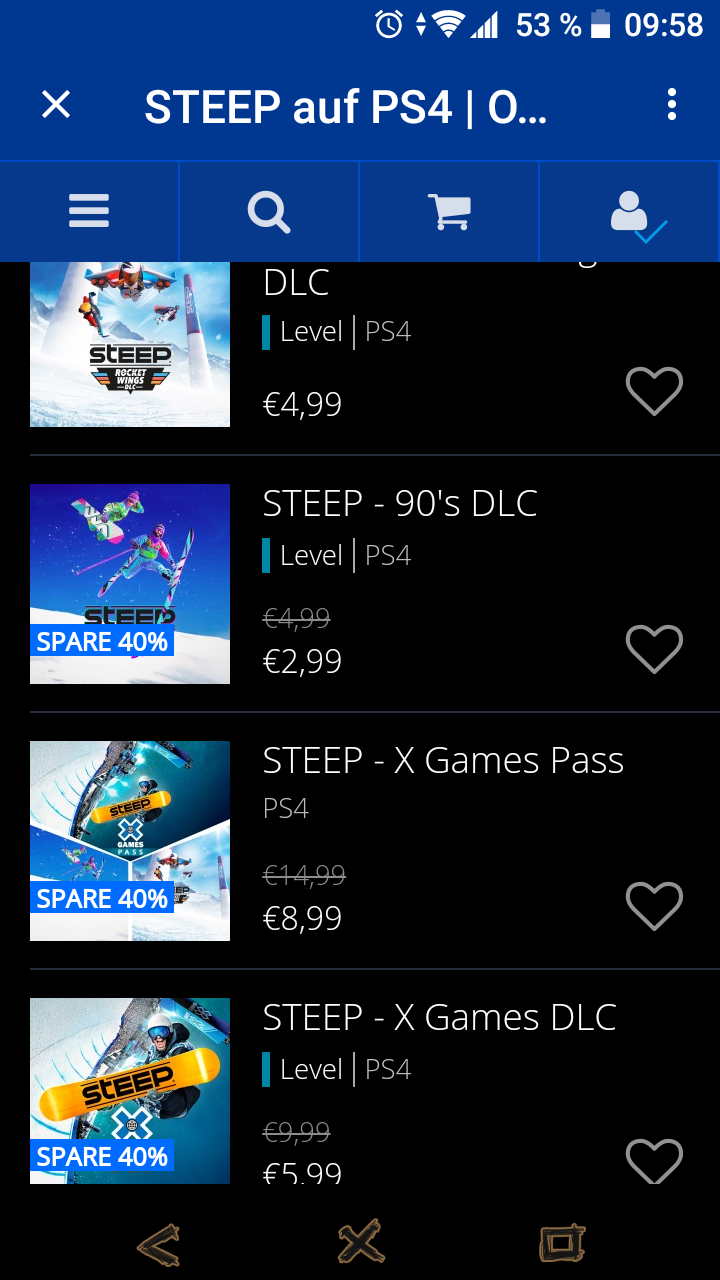Open the user account profile

(x=630, y=211)
